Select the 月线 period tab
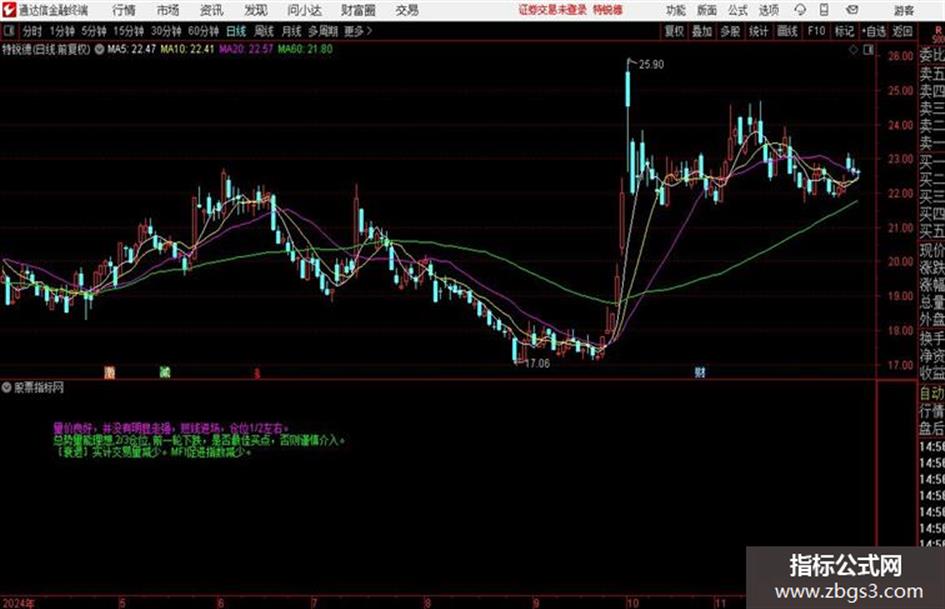The image size is (945, 609). tap(291, 31)
